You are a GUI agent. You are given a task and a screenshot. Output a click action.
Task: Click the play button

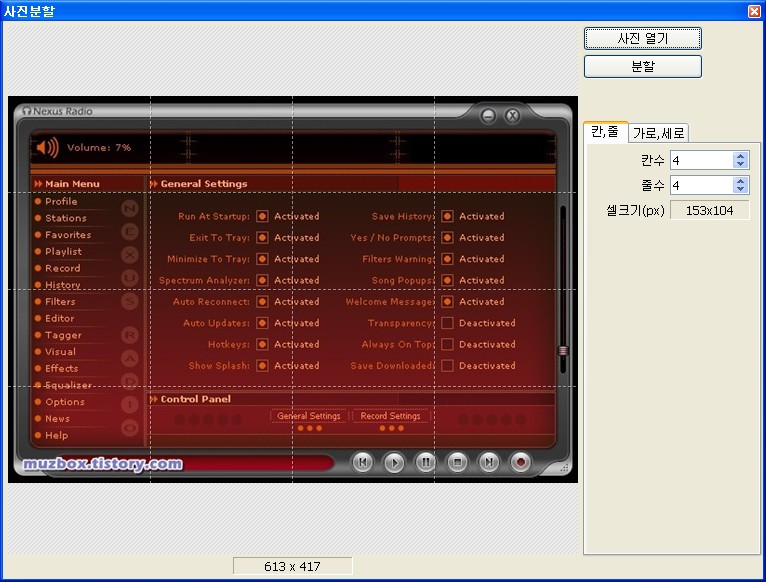click(x=394, y=462)
